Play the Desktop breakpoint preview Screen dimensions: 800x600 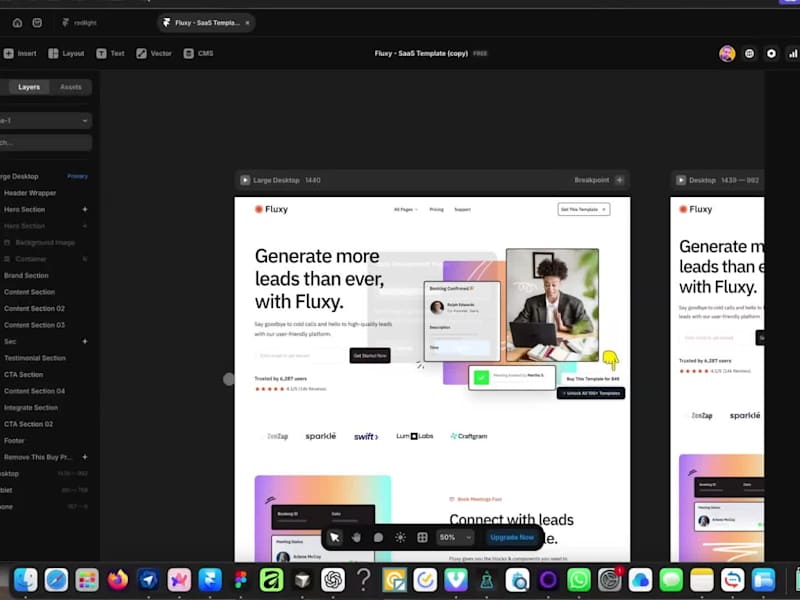tap(681, 180)
